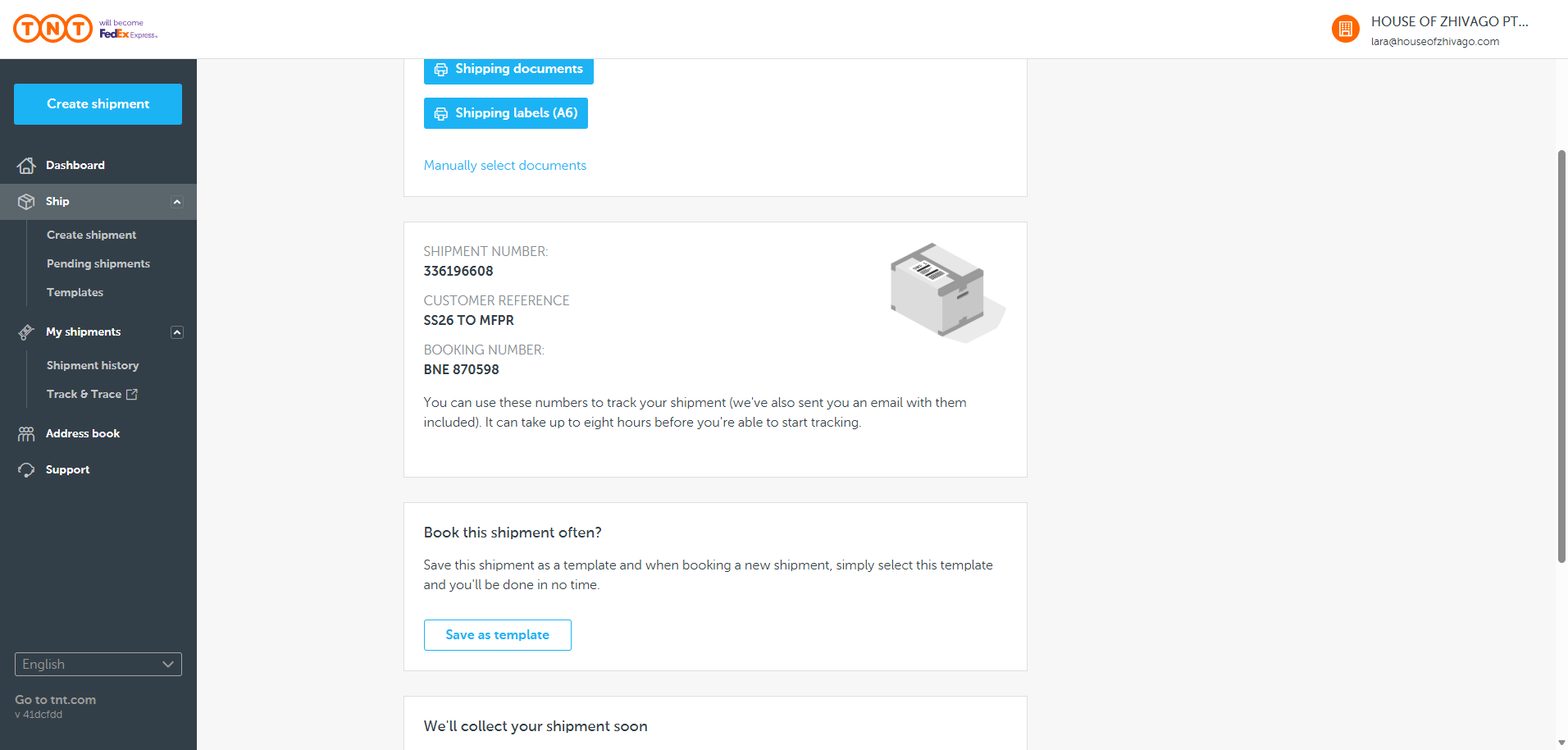Screen dimensions: 1568x750
Task: Click the TNT logo in header
Action: (x=53, y=29)
